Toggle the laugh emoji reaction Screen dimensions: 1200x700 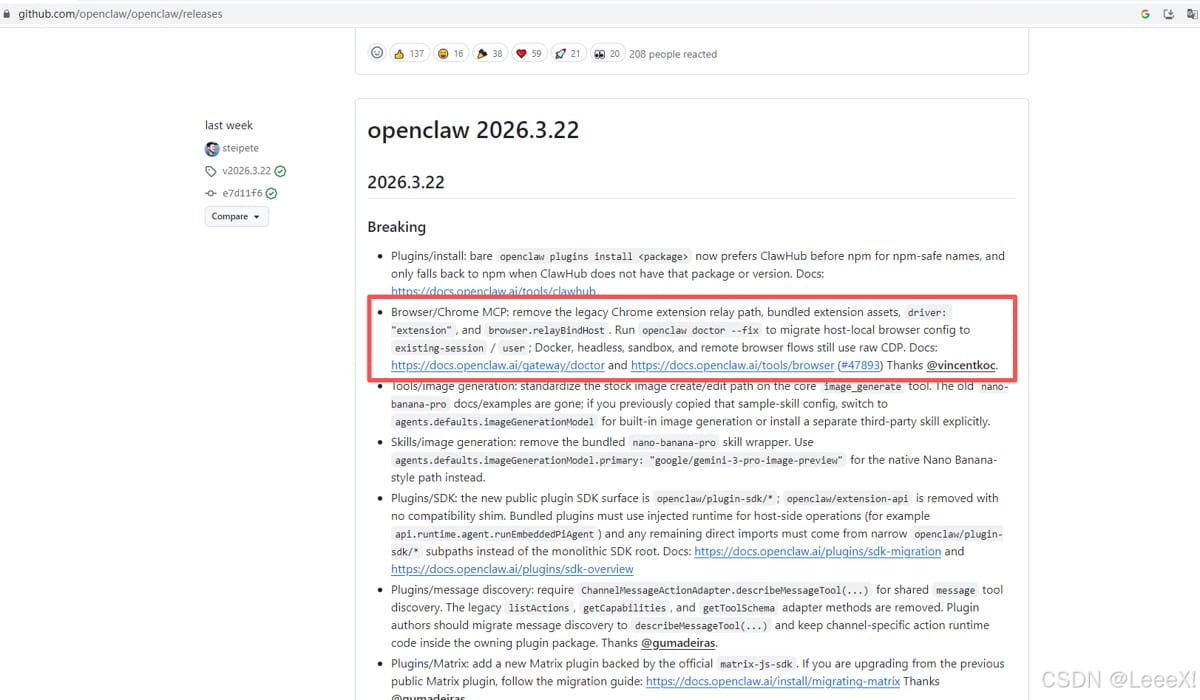pos(451,53)
